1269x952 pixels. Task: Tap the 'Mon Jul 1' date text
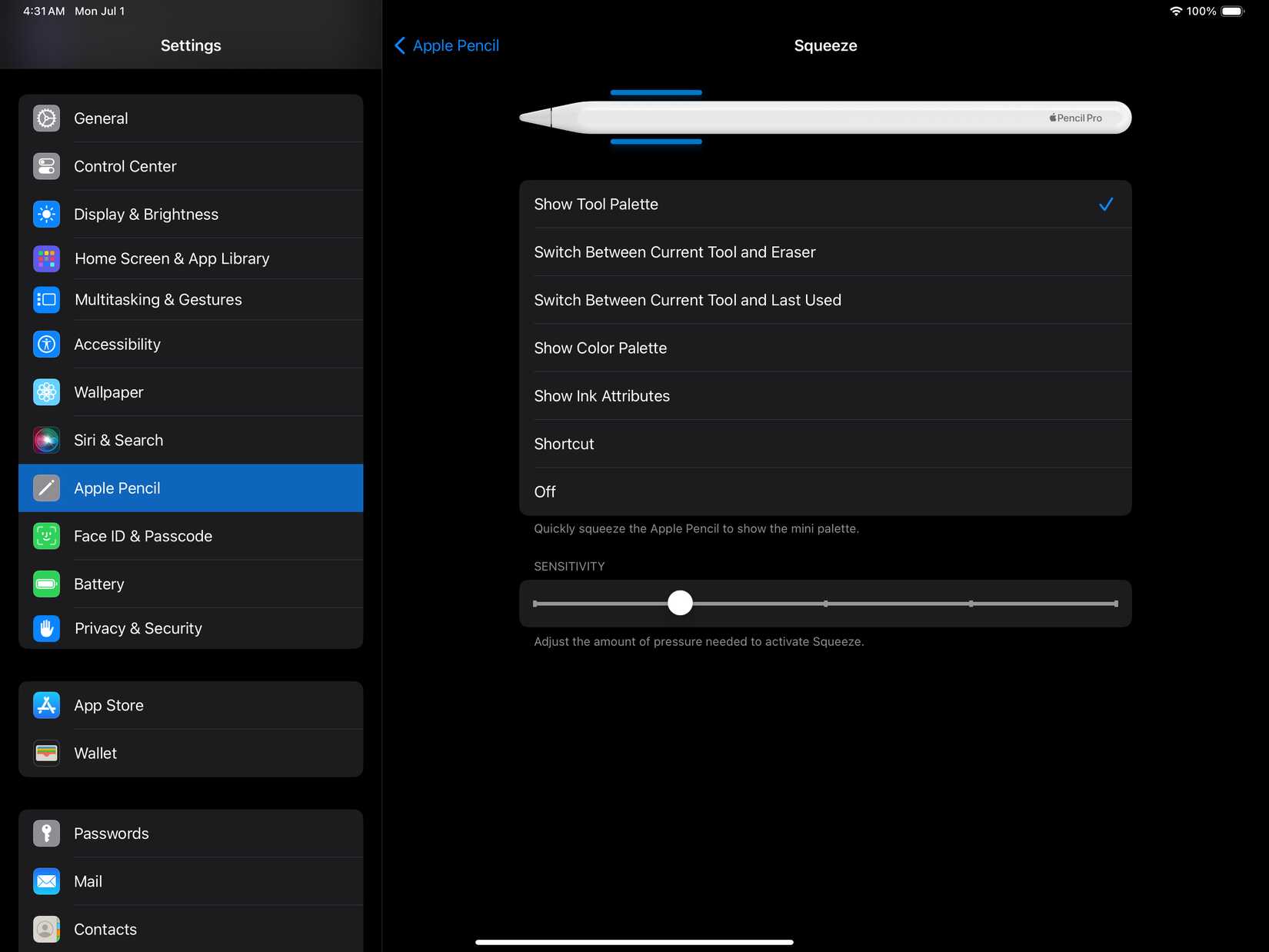(100, 11)
